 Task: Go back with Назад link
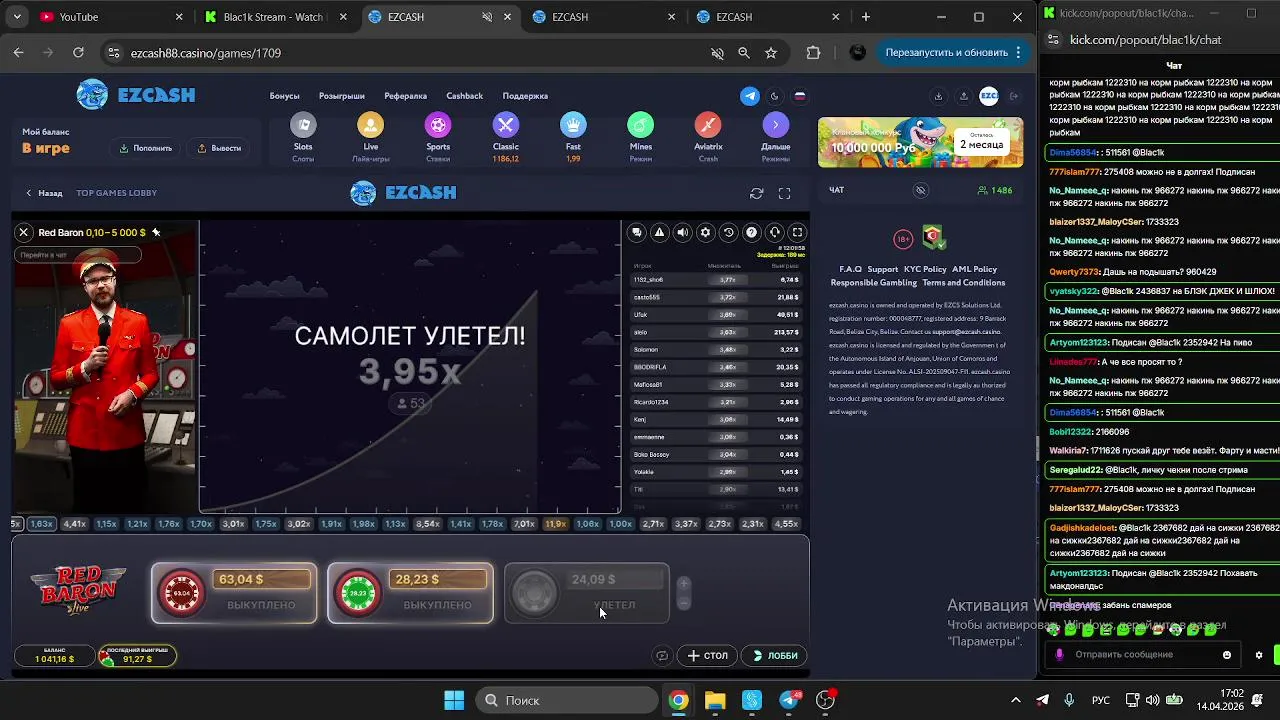click(x=44, y=193)
